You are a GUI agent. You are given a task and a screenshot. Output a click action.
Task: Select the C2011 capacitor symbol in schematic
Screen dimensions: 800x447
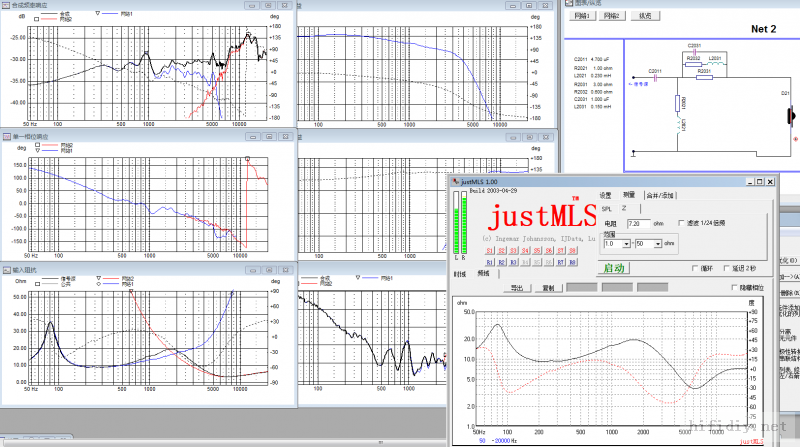tap(654, 78)
